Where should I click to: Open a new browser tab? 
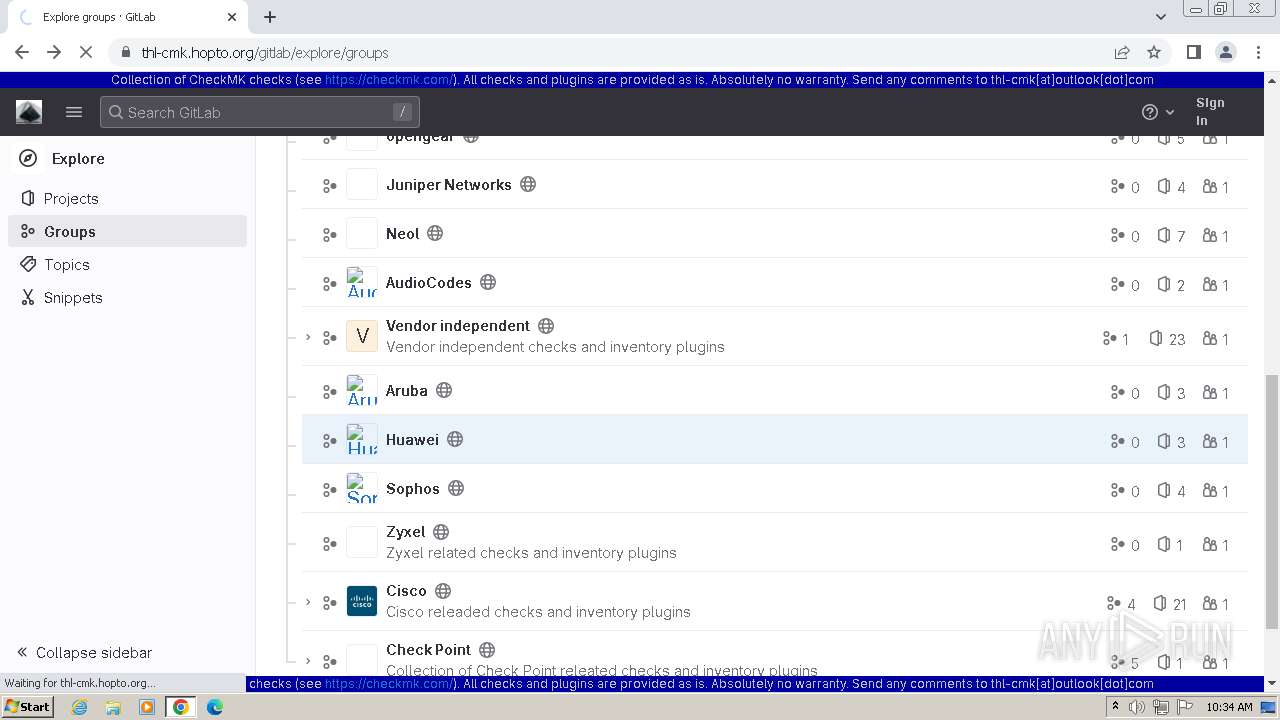click(x=270, y=17)
